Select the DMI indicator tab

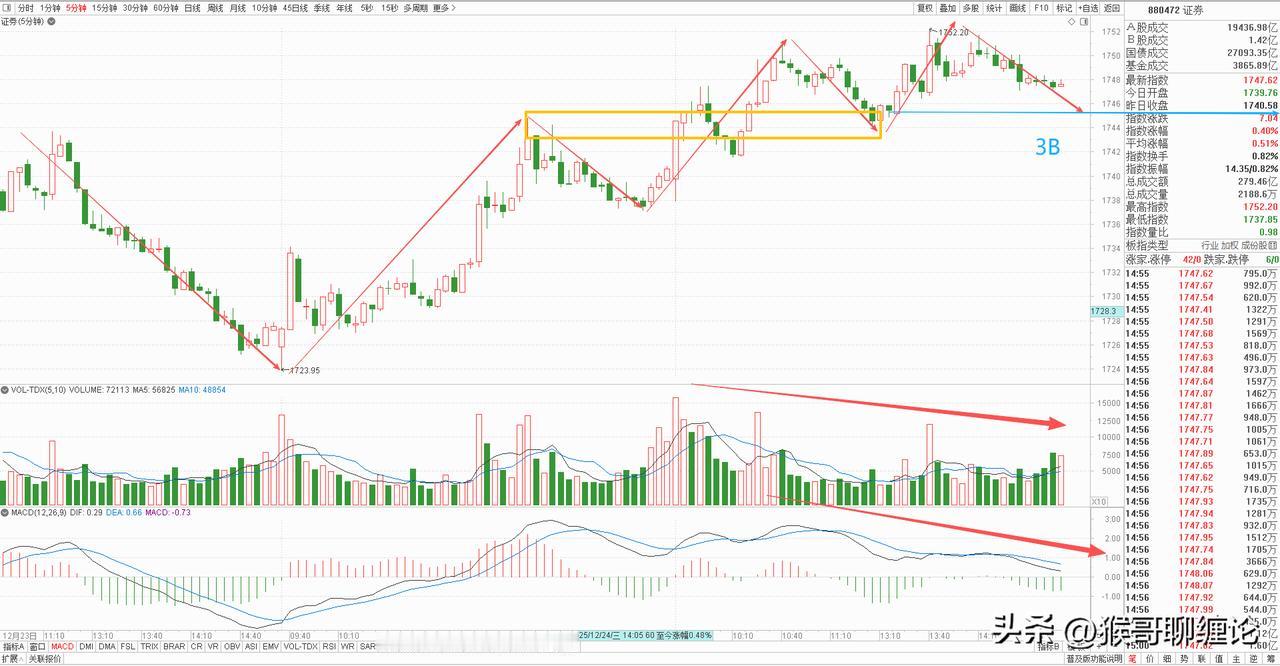pyautogui.click(x=86, y=646)
